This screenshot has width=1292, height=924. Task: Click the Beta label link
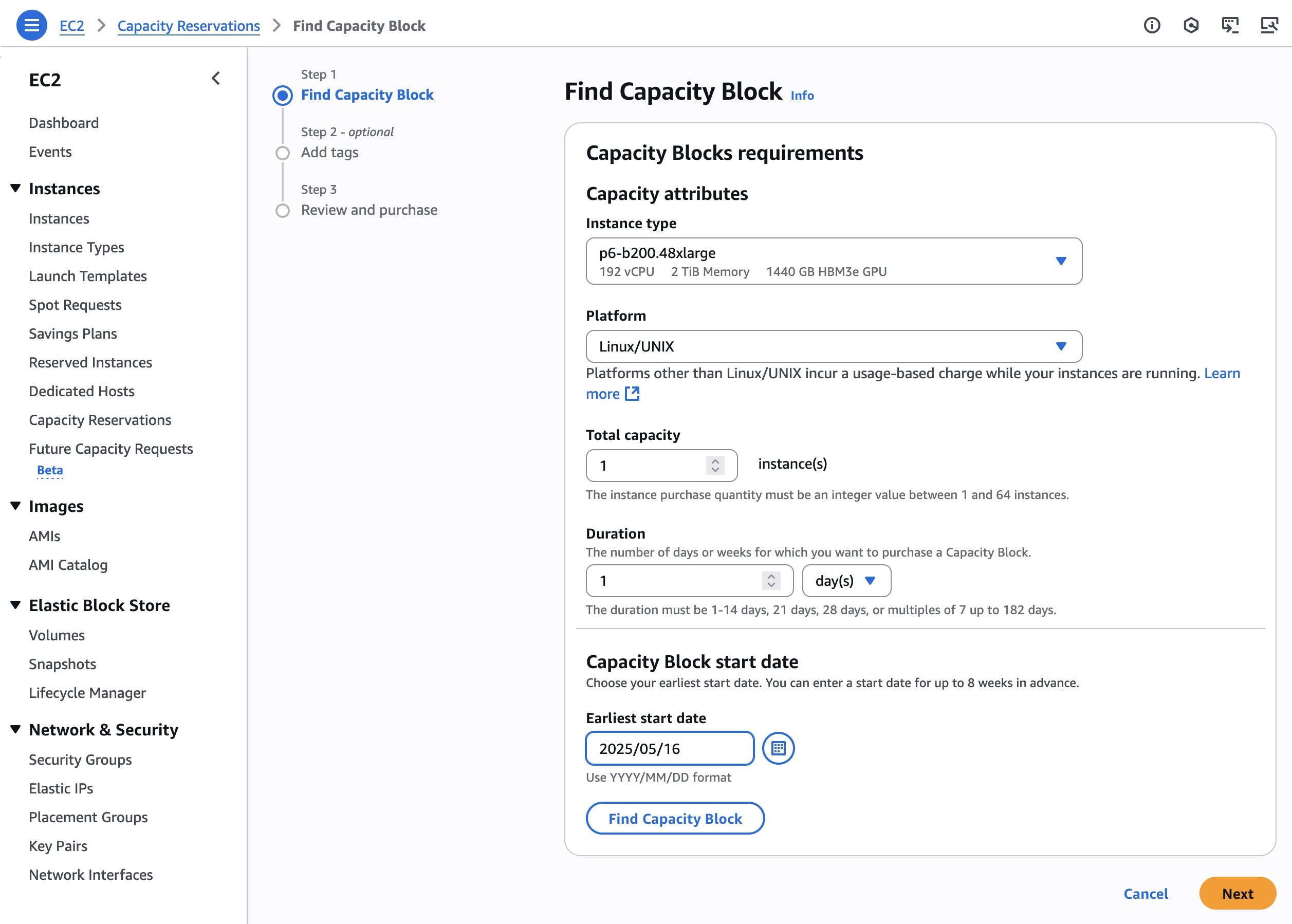point(50,471)
